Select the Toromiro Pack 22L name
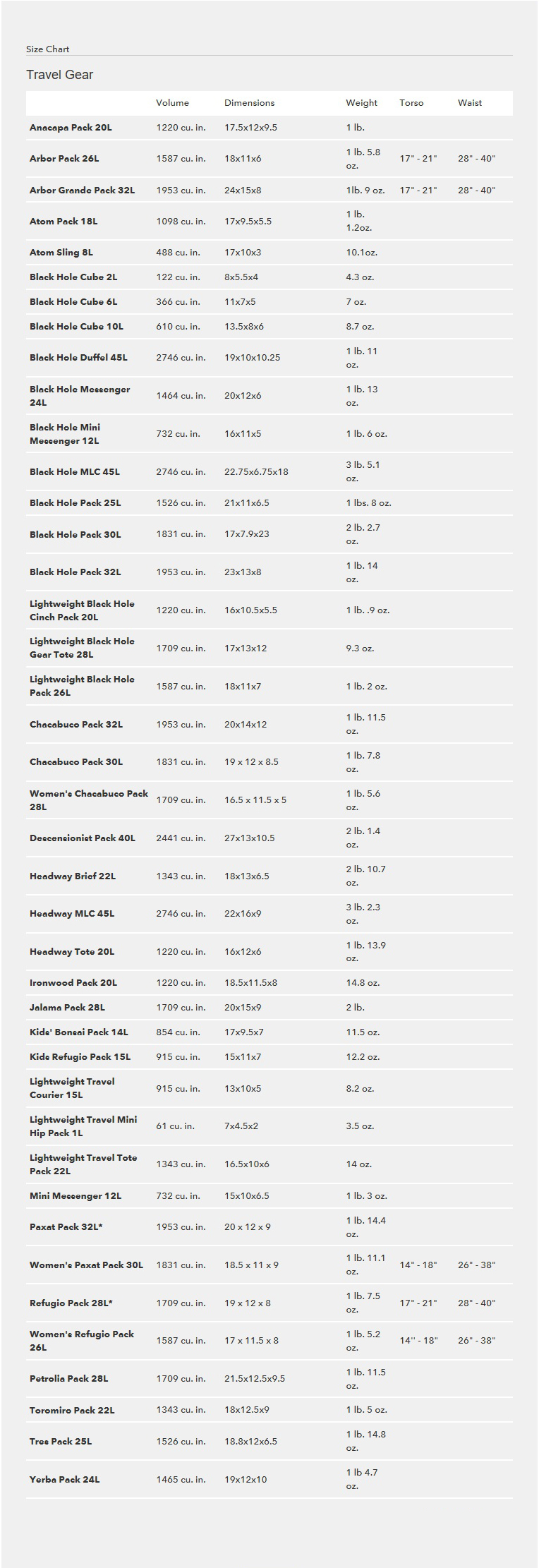This screenshot has width=539, height=1568. [x=72, y=1411]
